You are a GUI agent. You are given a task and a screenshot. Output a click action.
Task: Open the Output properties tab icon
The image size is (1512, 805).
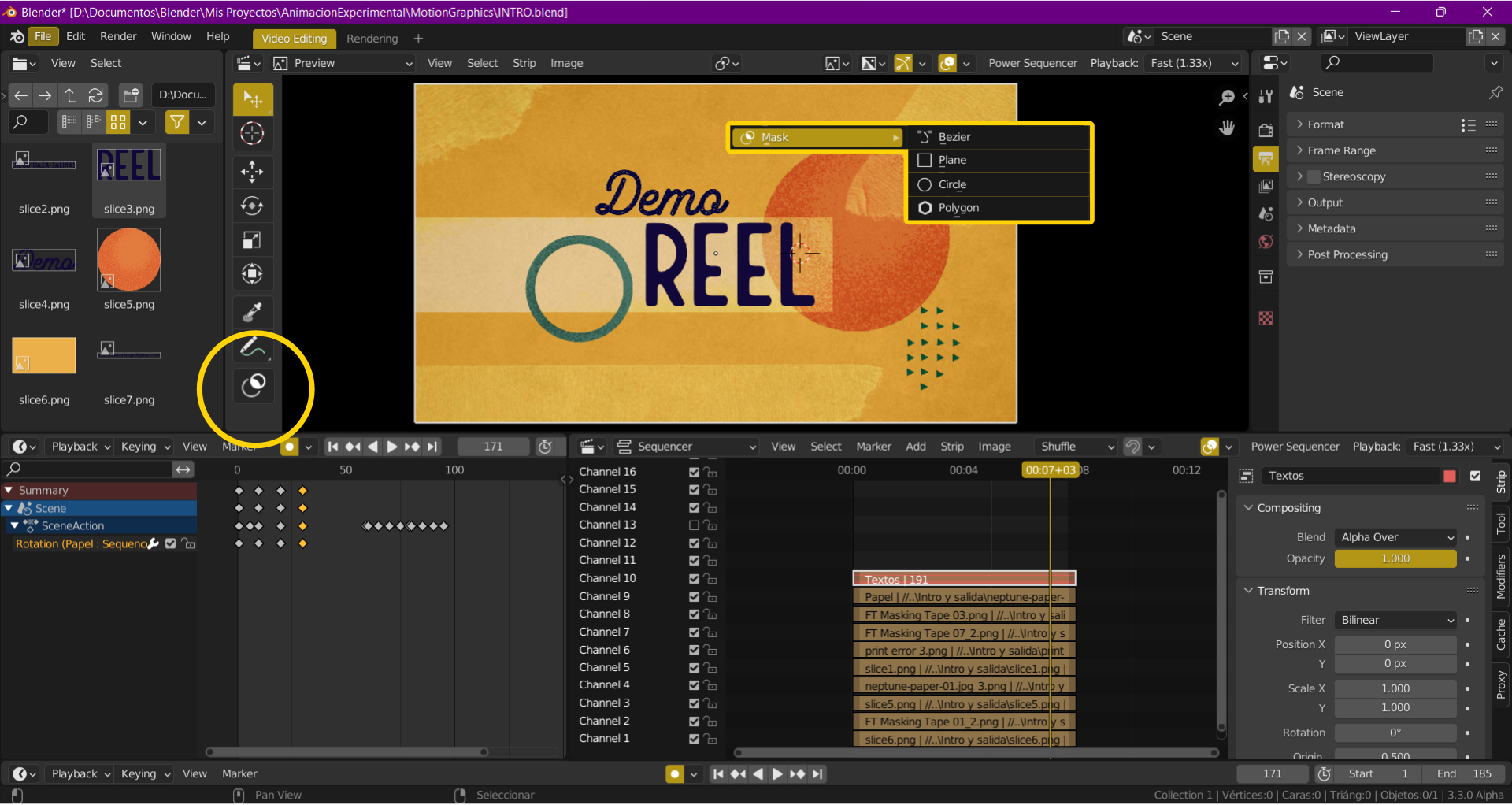click(x=1266, y=159)
